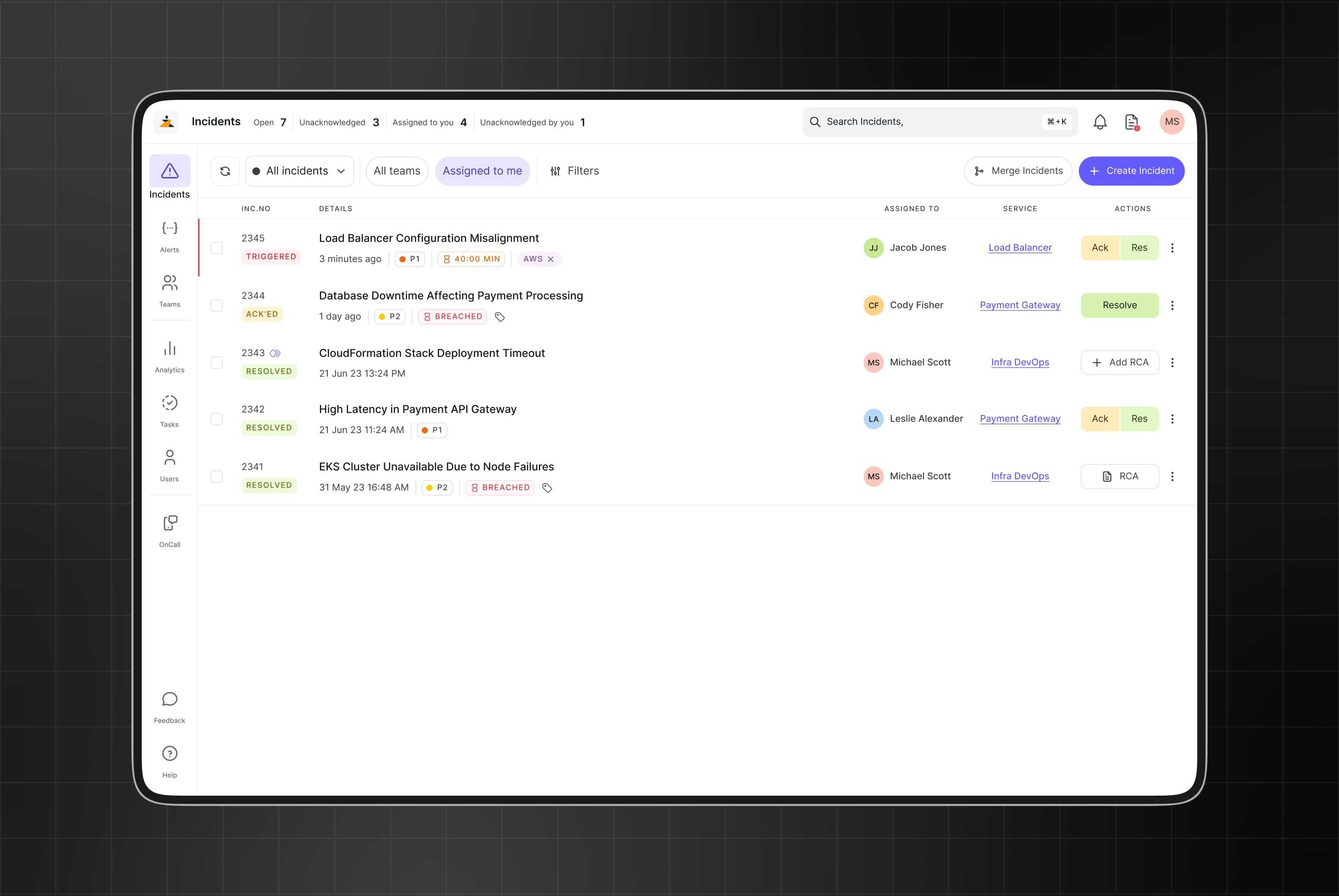Select the Assigned to me filter tab
Image resolution: width=1339 pixels, height=896 pixels.
click(482, 171)
